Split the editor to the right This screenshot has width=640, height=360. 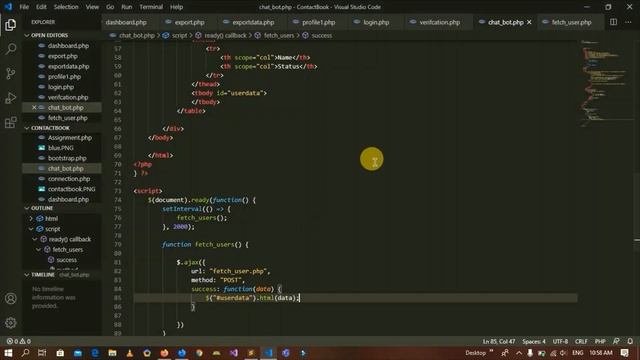[613, 22]
